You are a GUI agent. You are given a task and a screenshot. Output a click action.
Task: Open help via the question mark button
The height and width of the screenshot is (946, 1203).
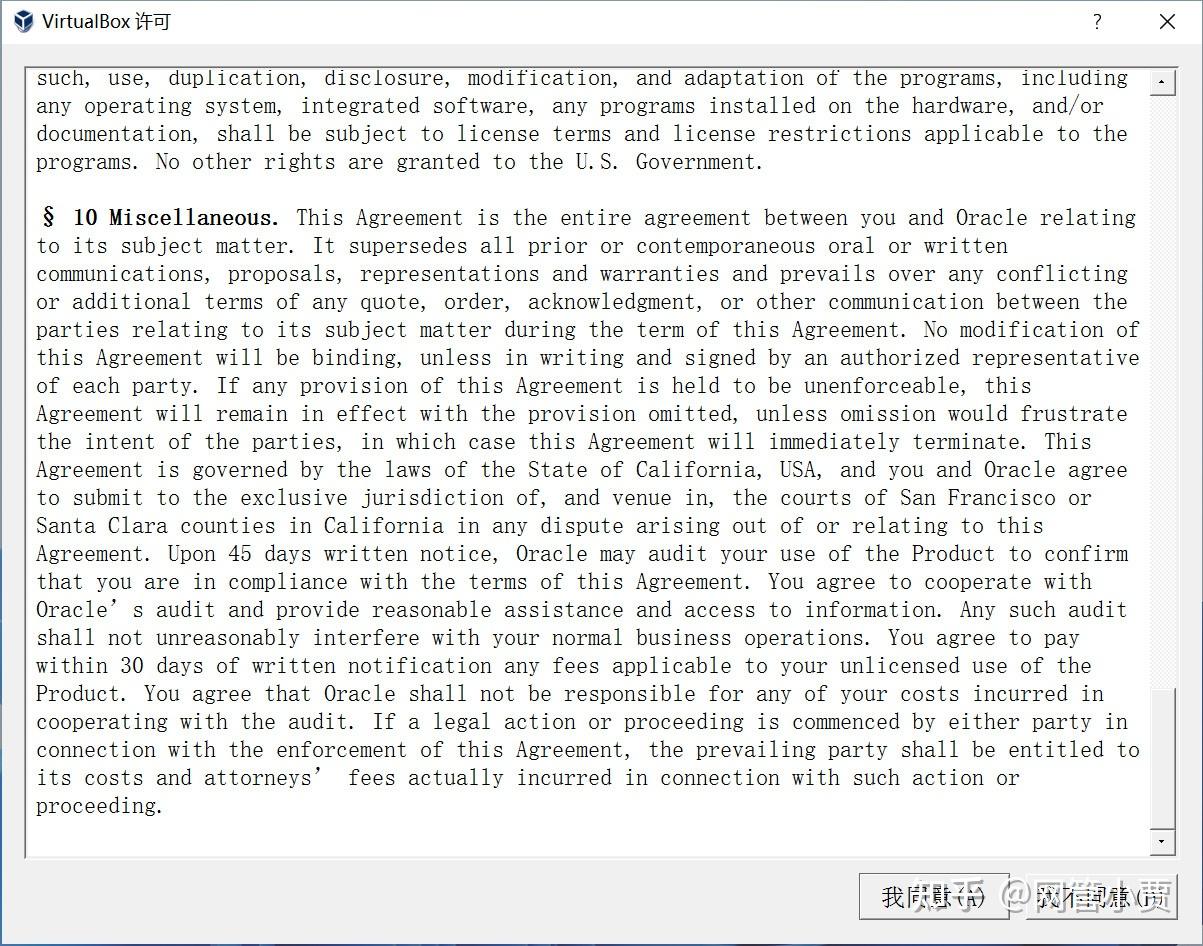pyautogui.click(x=1097, y=21)
